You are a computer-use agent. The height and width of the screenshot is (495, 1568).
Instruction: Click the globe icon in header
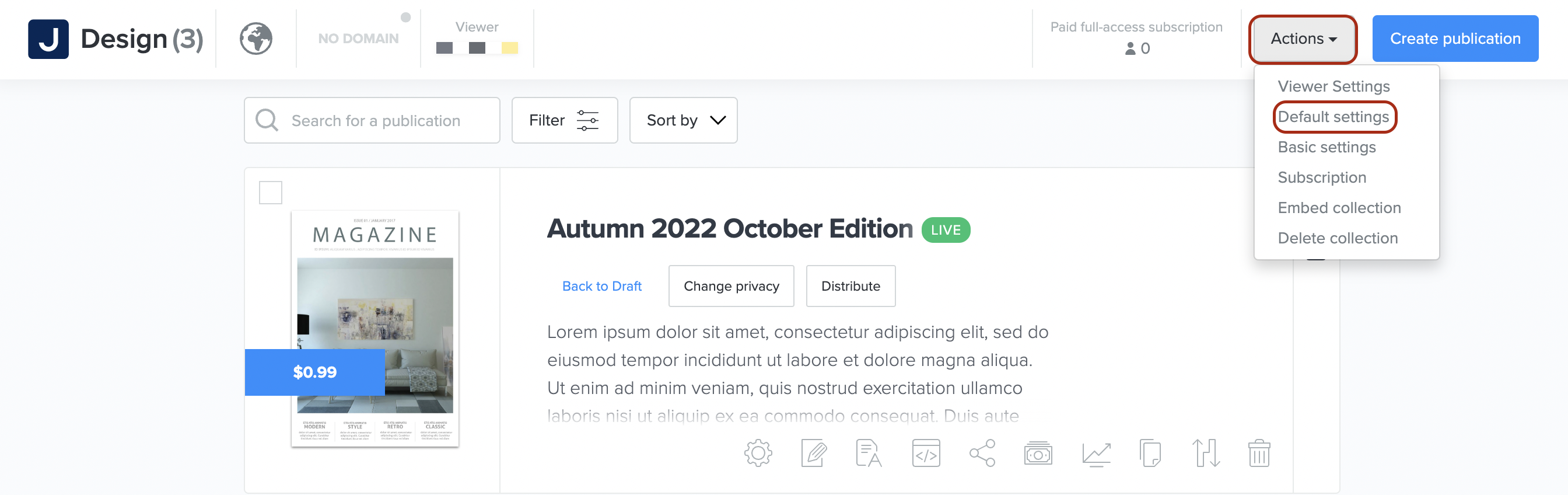click(x=256, y=39)
